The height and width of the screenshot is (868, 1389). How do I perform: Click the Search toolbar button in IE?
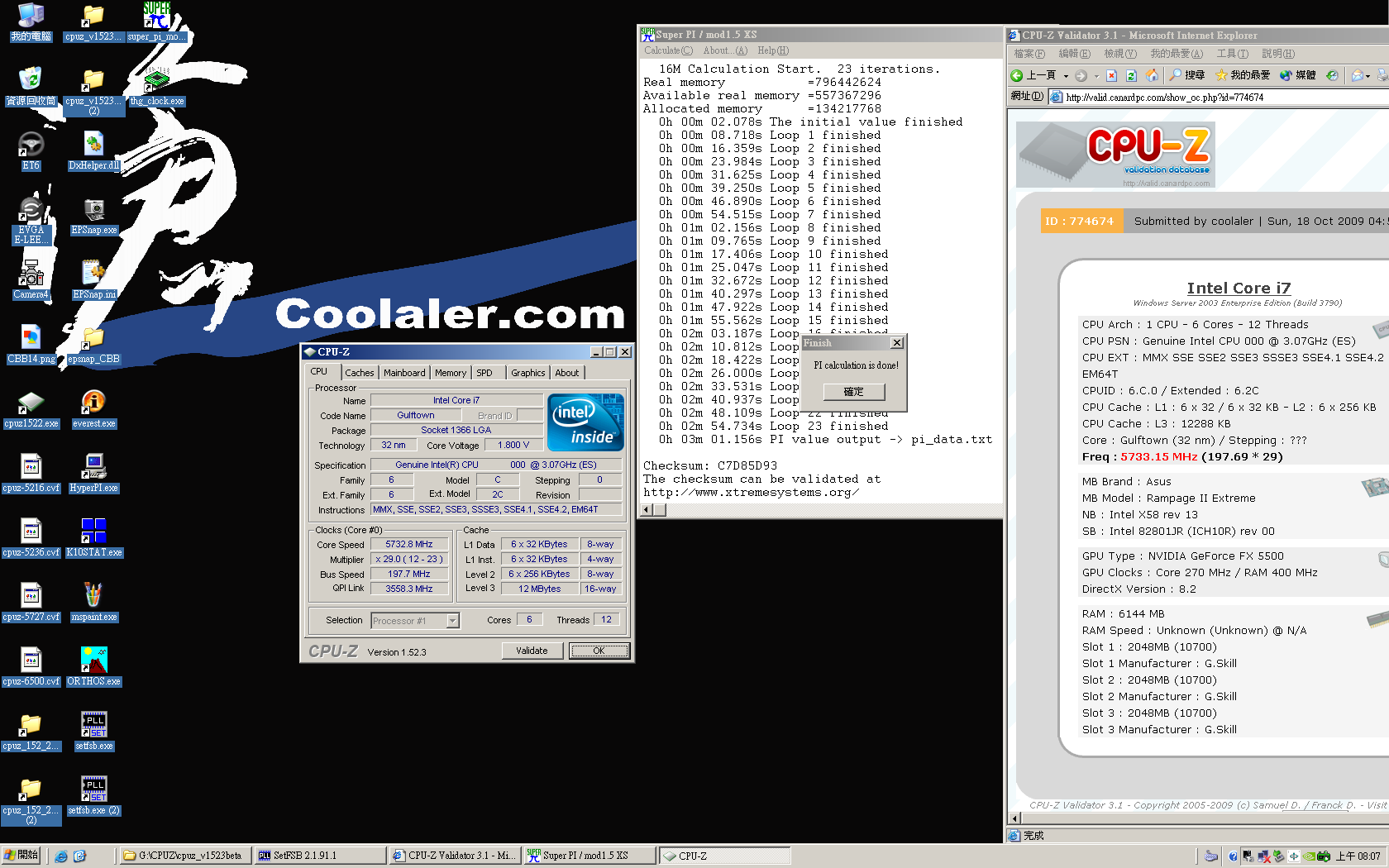[x=1186, y=75]
